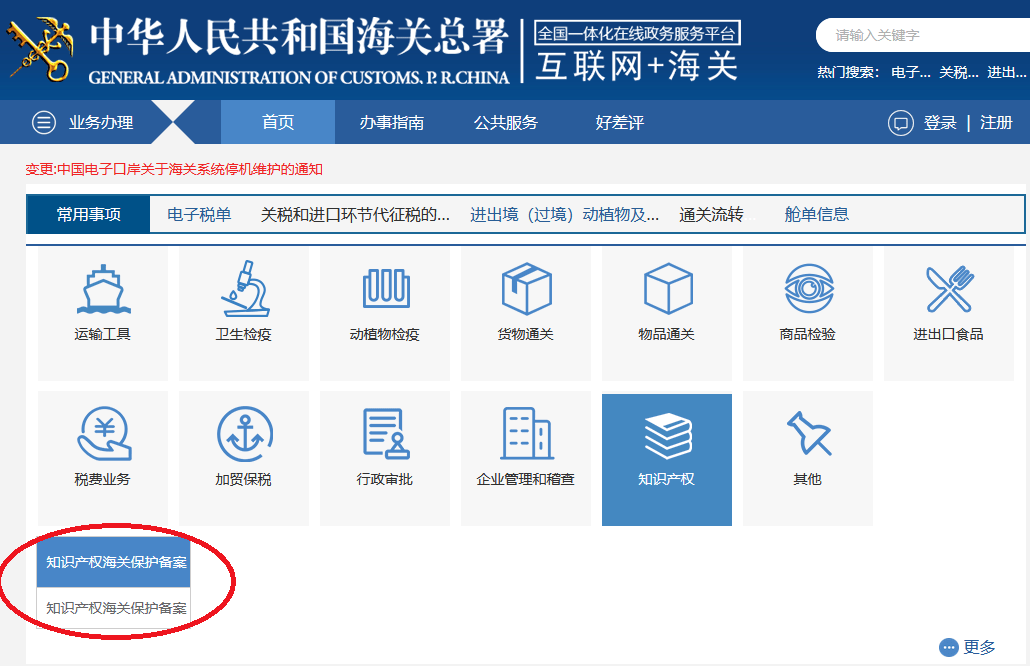The width and height of the screenshot is (1030, 666).
Task: Switch to the 舱单信息 tab
Action: [x=817, y=215]
